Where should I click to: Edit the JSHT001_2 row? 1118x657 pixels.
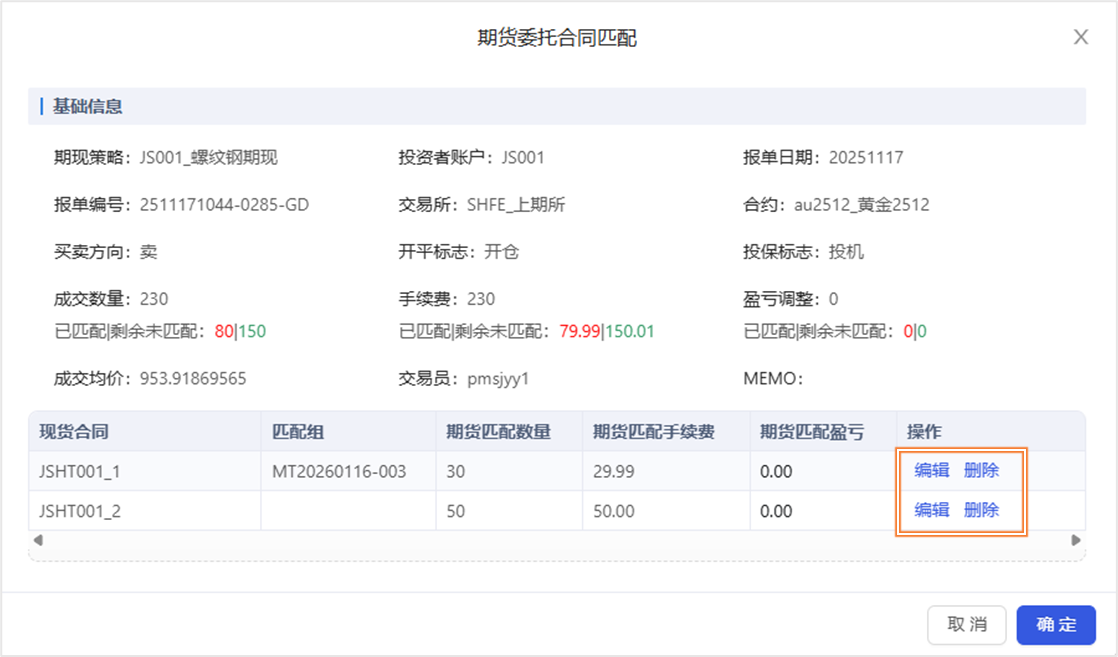point(931,510)
